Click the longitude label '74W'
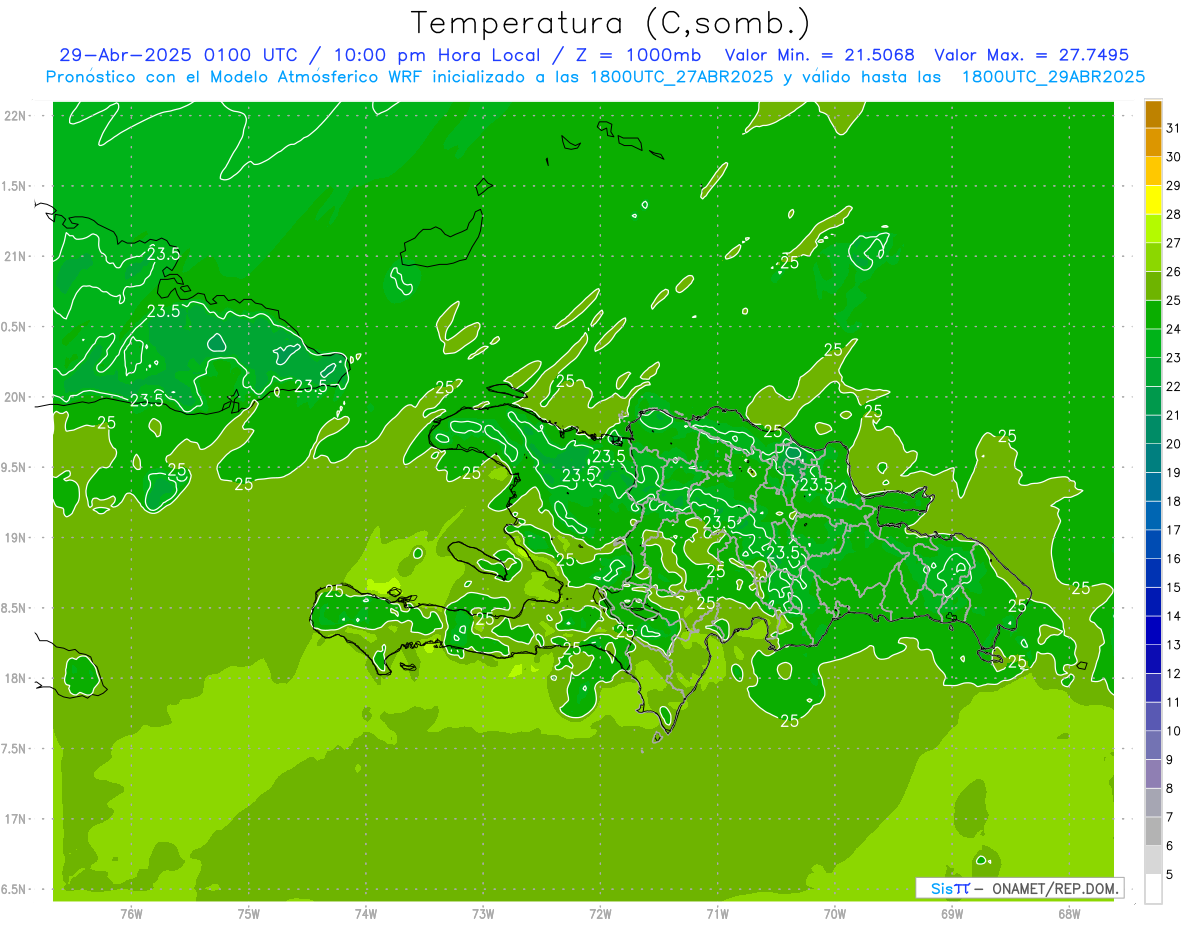 366,914
